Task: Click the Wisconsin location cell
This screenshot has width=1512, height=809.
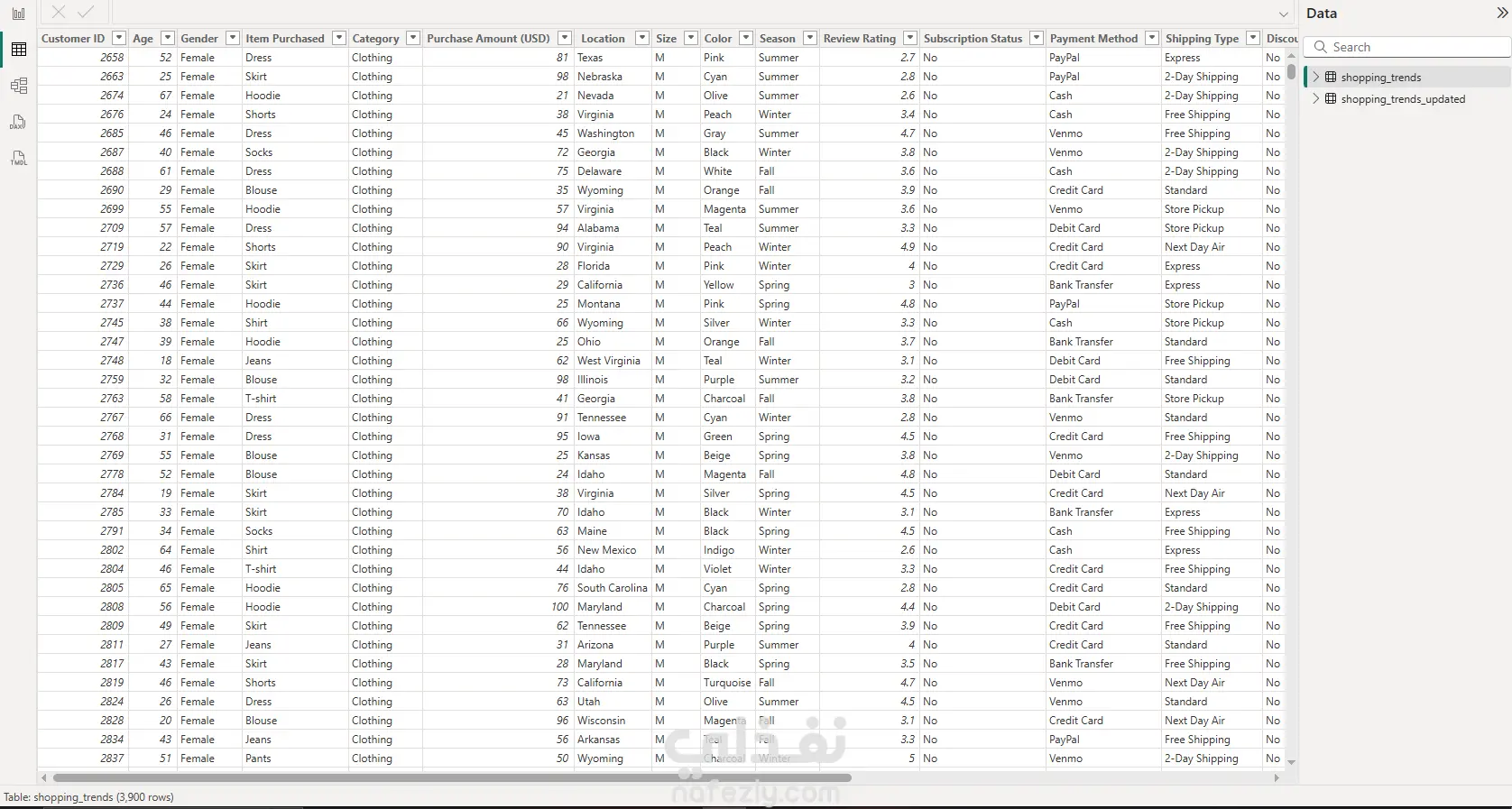Action: (x=612, y=720)
